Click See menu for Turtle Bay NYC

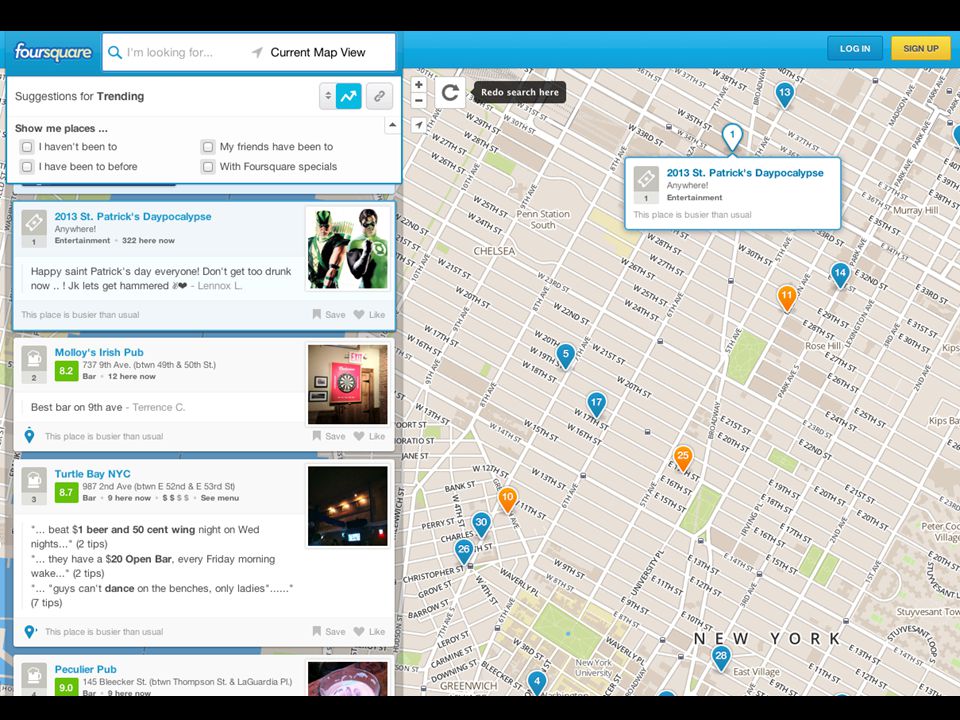click(220, 498)
